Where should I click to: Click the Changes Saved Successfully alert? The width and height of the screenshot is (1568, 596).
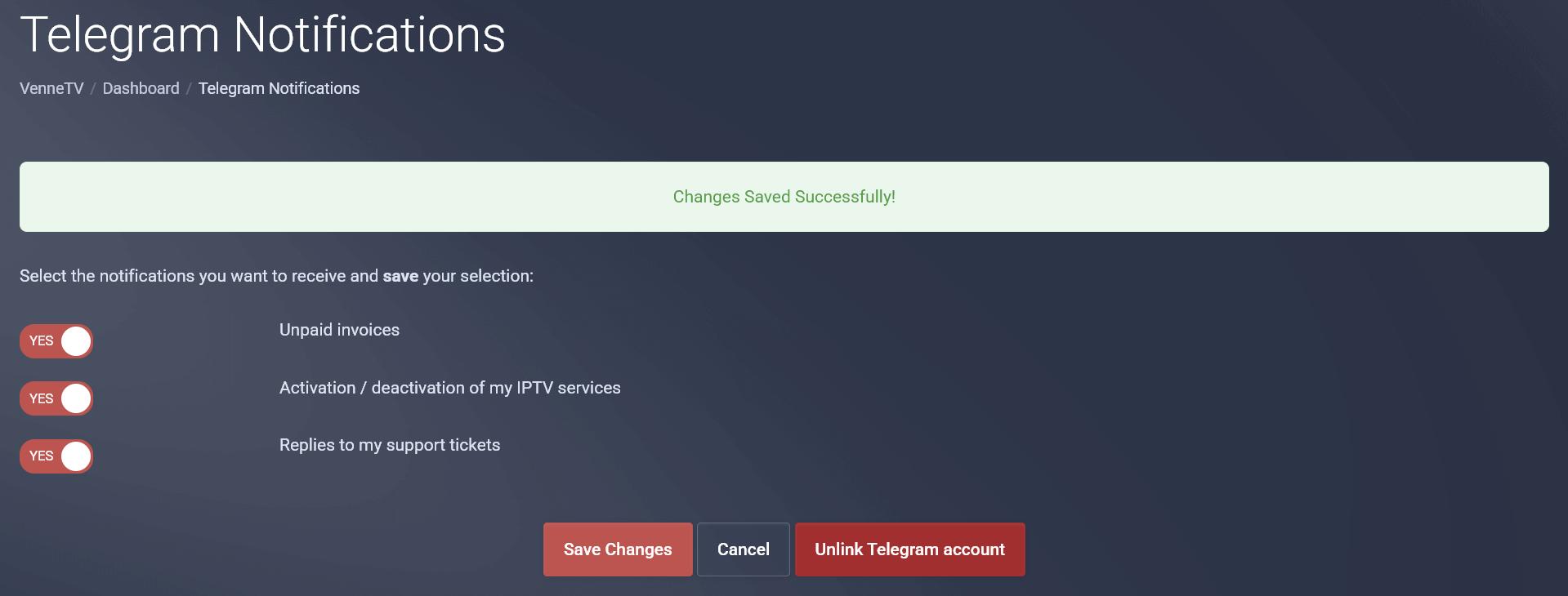point(784,196)
